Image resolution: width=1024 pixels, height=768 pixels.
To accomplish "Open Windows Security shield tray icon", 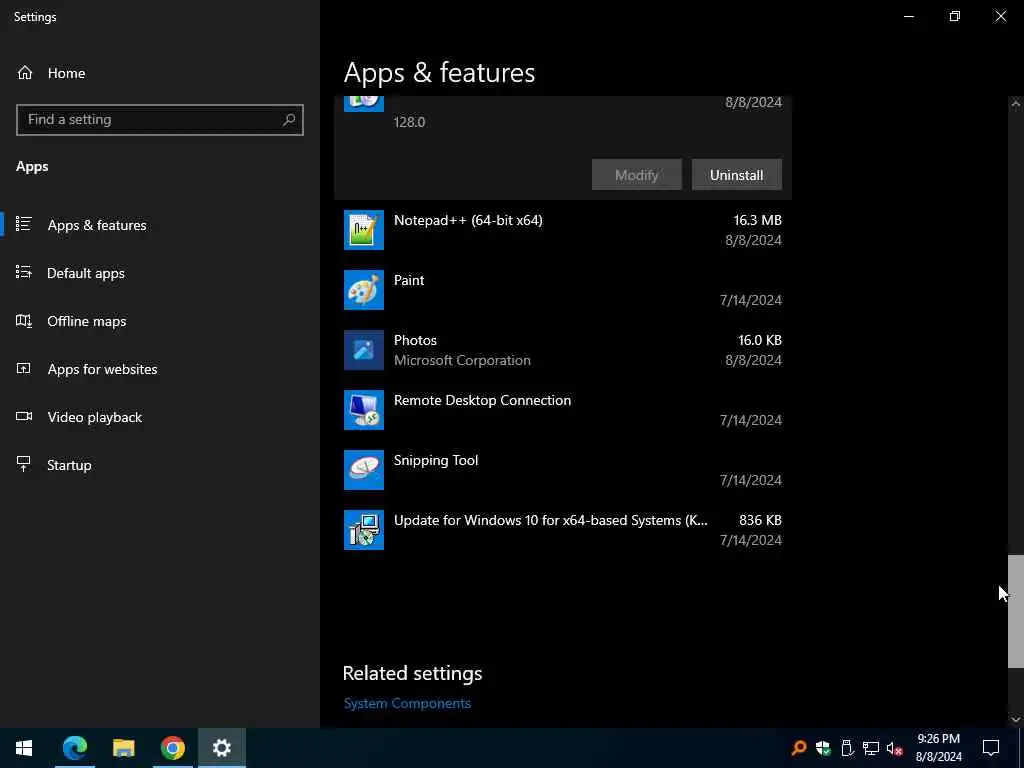I will tap(823, 748).
